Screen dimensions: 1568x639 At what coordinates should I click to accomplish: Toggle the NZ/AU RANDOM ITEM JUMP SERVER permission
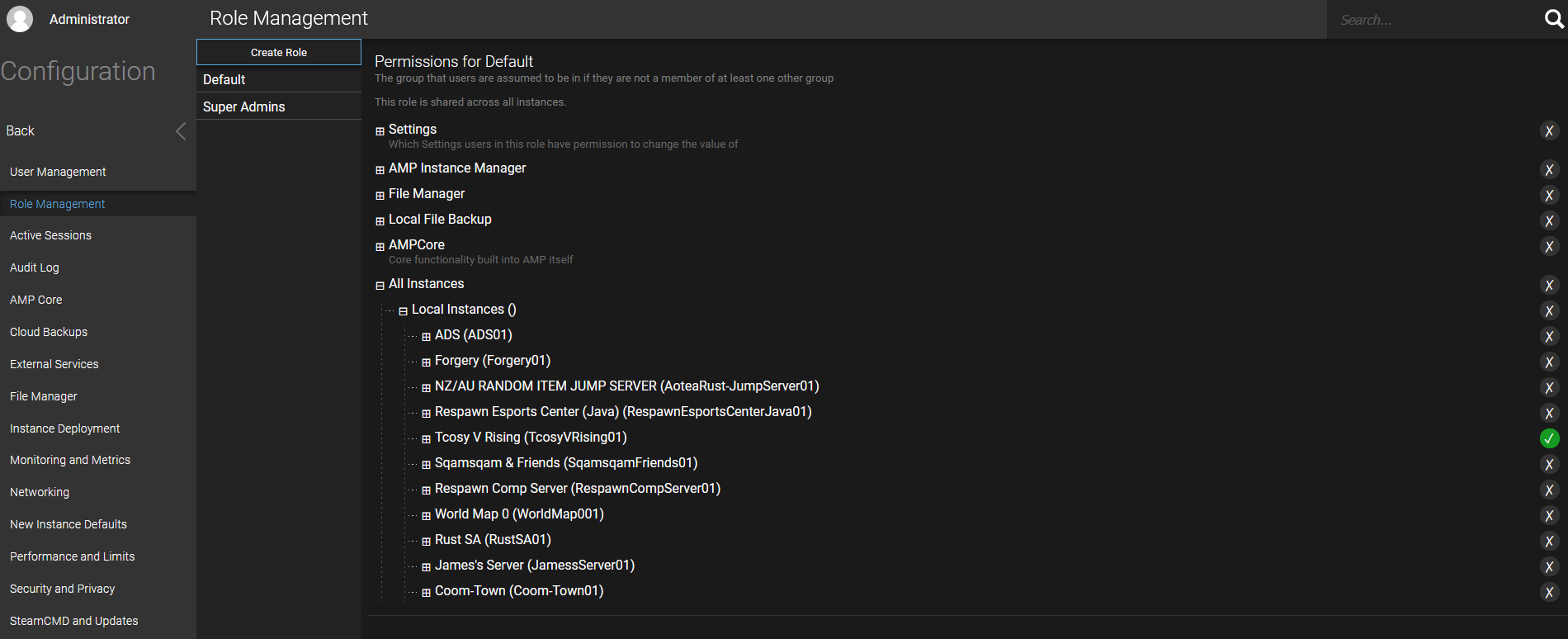(1549, 388)
